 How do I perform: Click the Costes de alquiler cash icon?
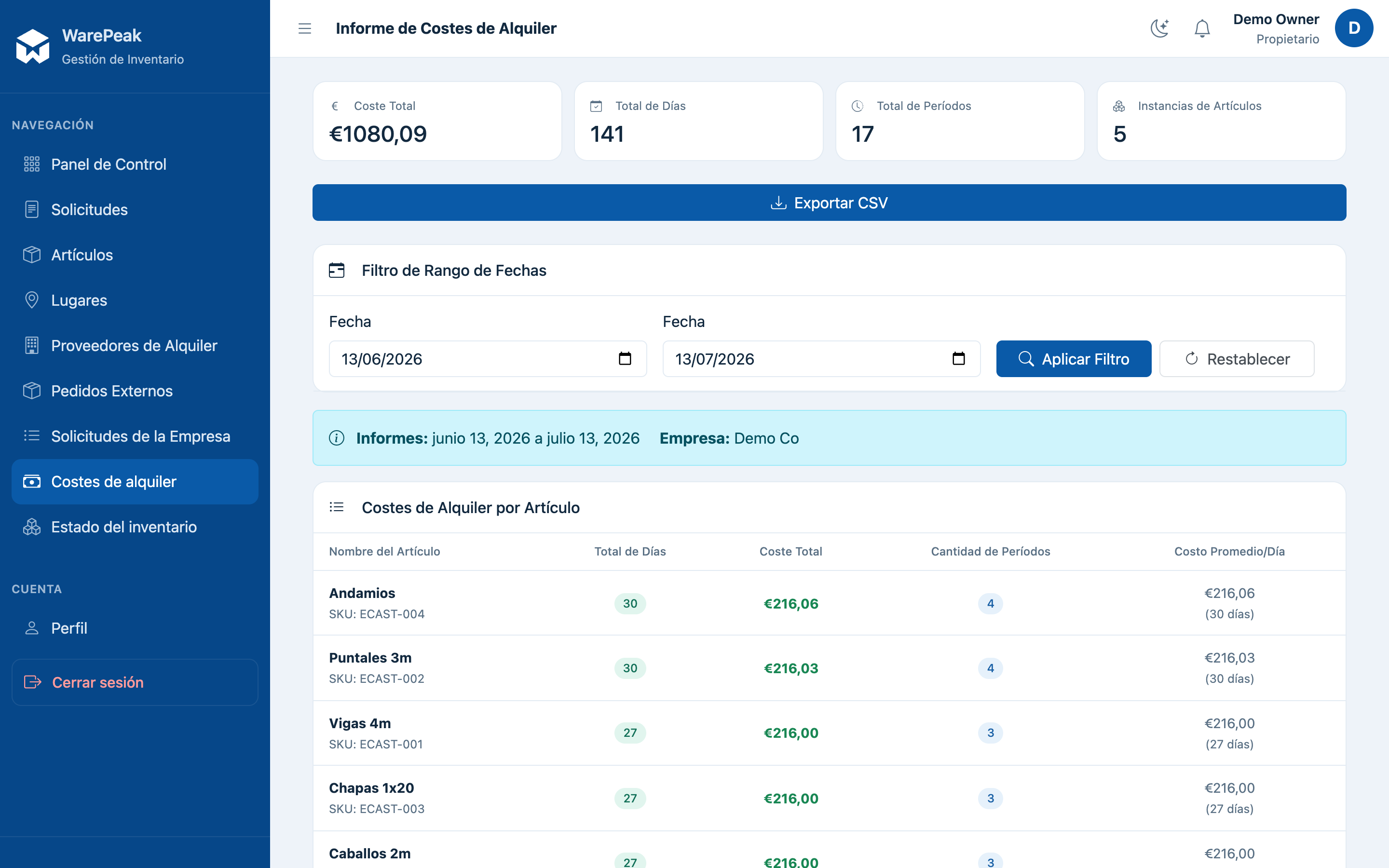31,482
